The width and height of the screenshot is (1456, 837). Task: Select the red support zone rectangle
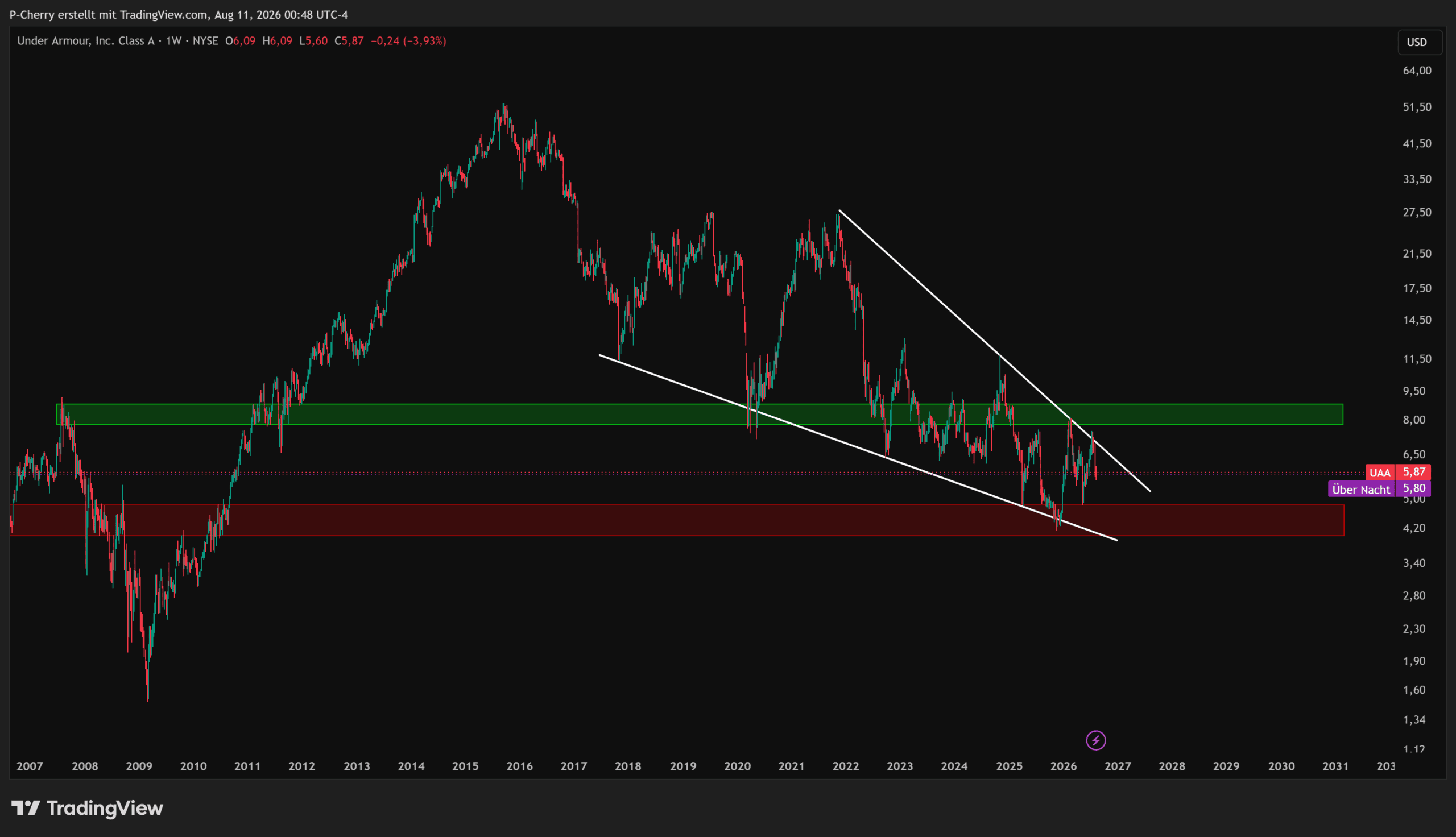coord(677,520)
